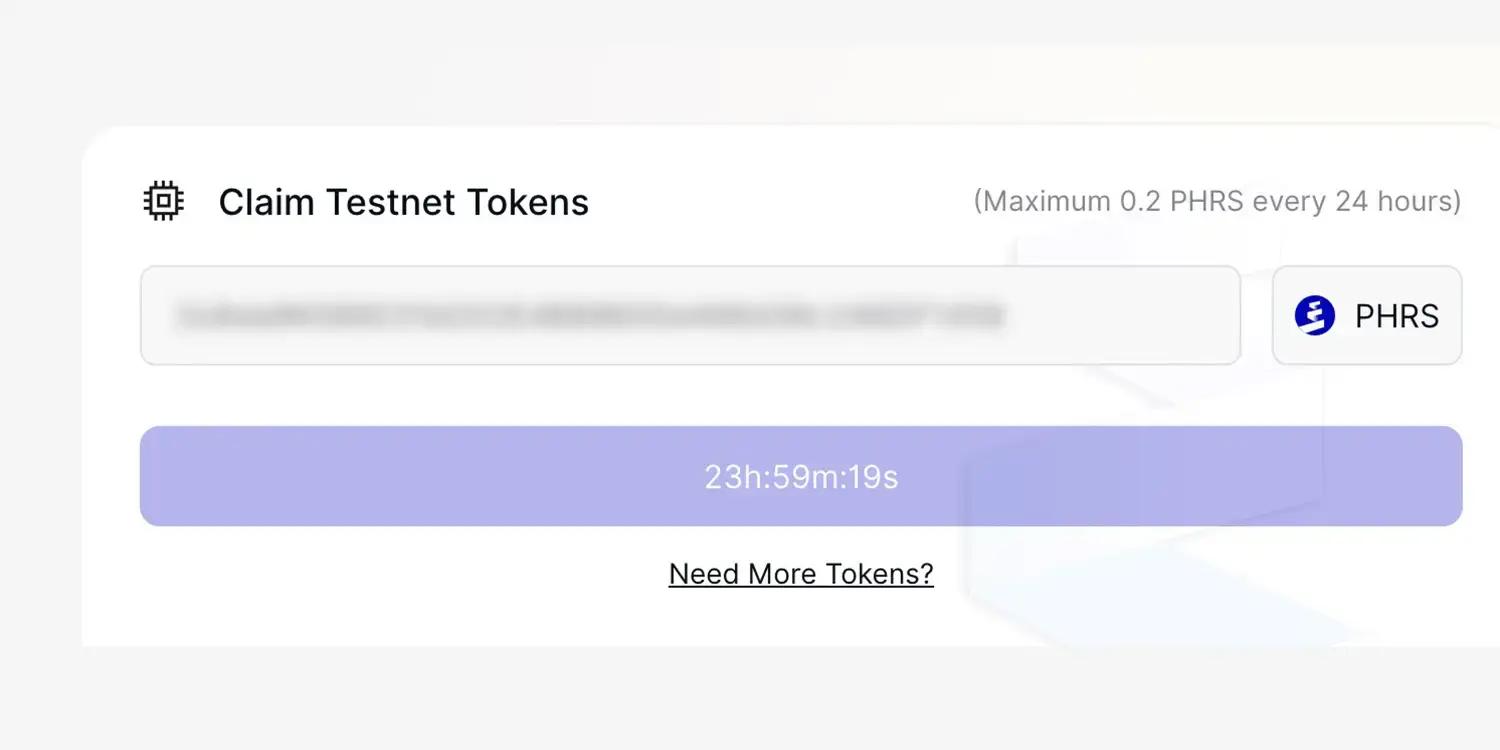
Task: Click the blue PHRS token logo
Action: pyautogui.click(x=1314, y=316)
